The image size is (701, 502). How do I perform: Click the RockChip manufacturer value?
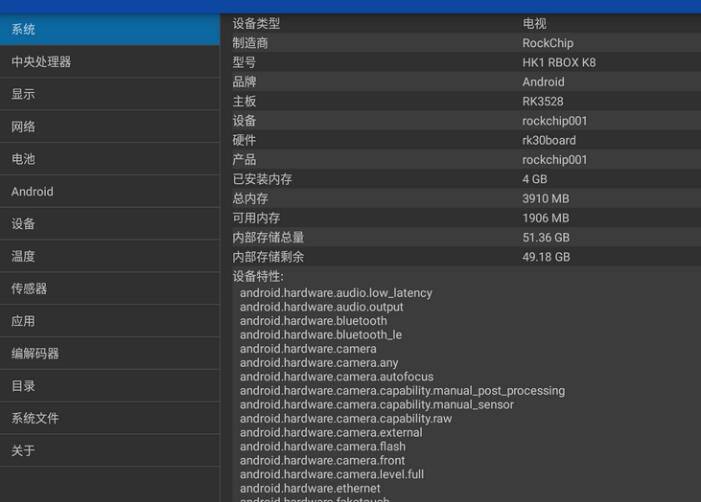point(548,43)
